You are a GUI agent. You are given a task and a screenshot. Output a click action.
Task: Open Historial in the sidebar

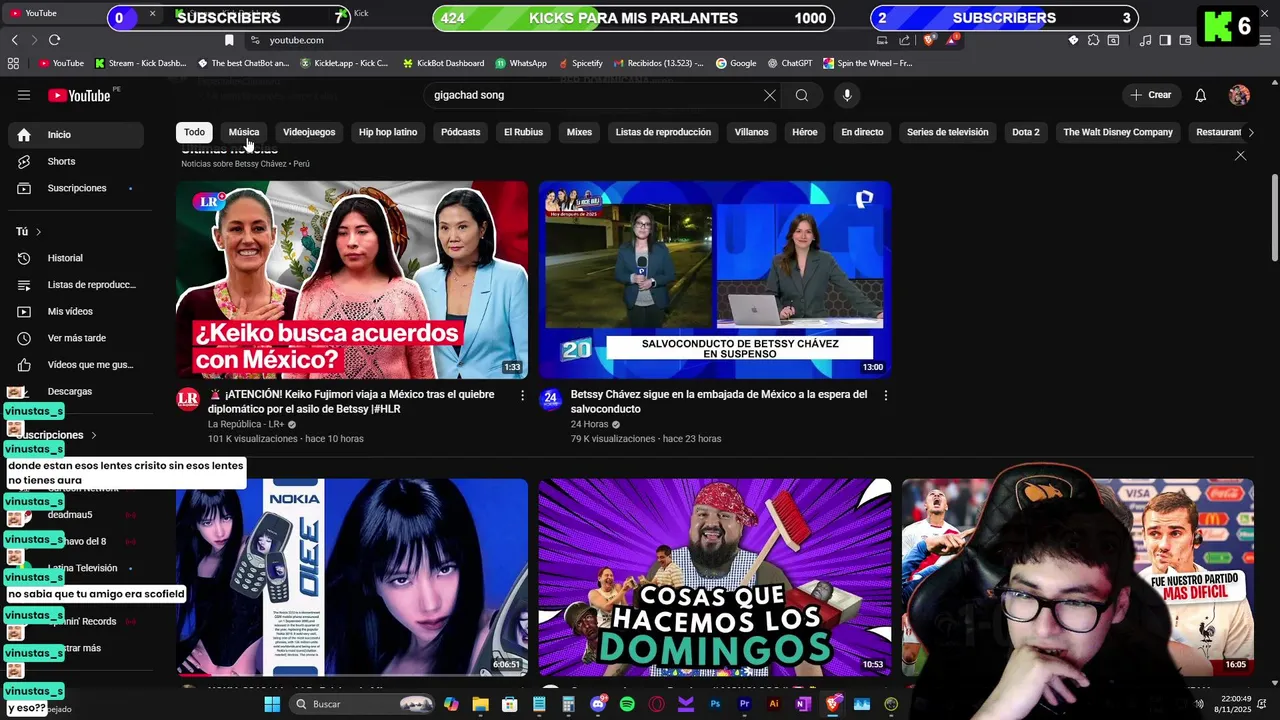pyautogui.click(x=76, y=258)
